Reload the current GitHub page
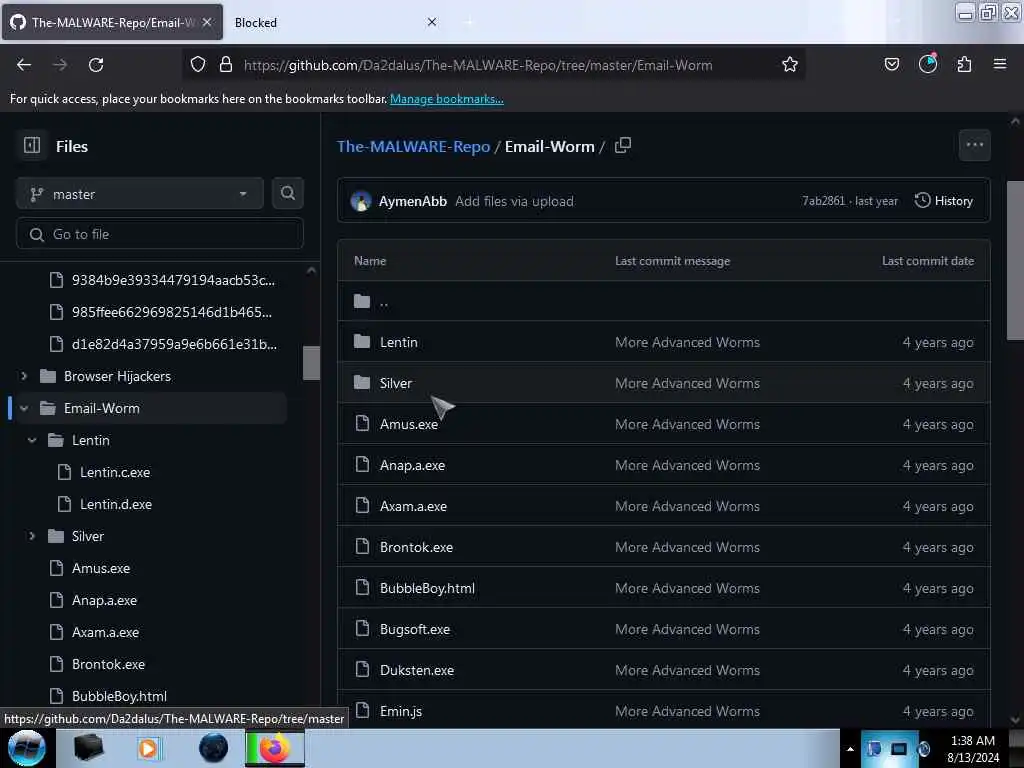Screen dimensions: 1024x768 [96, 65]
